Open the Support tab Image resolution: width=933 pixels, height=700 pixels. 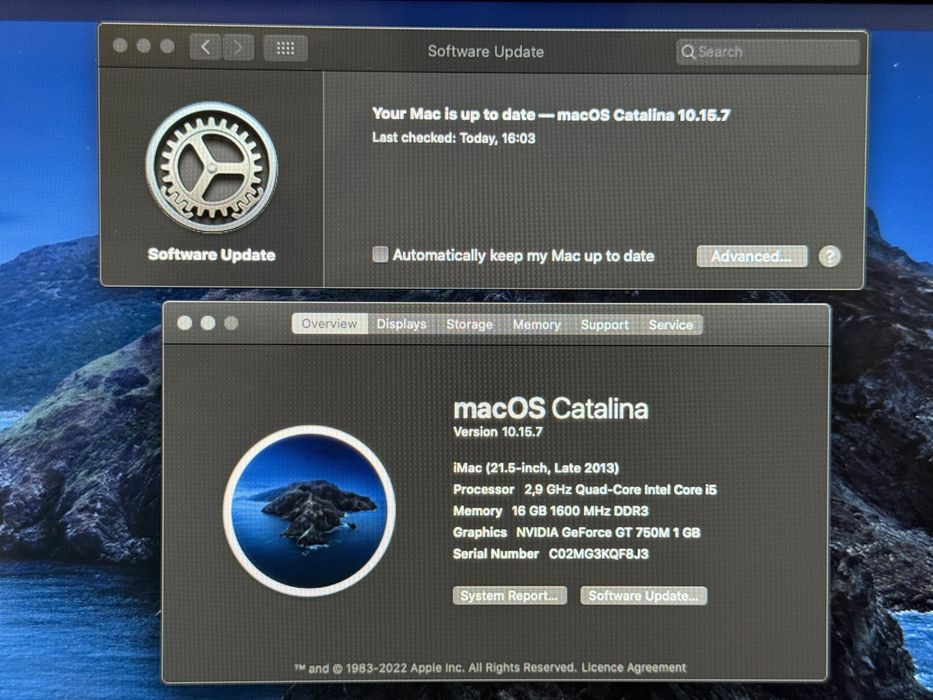[605, 324]
